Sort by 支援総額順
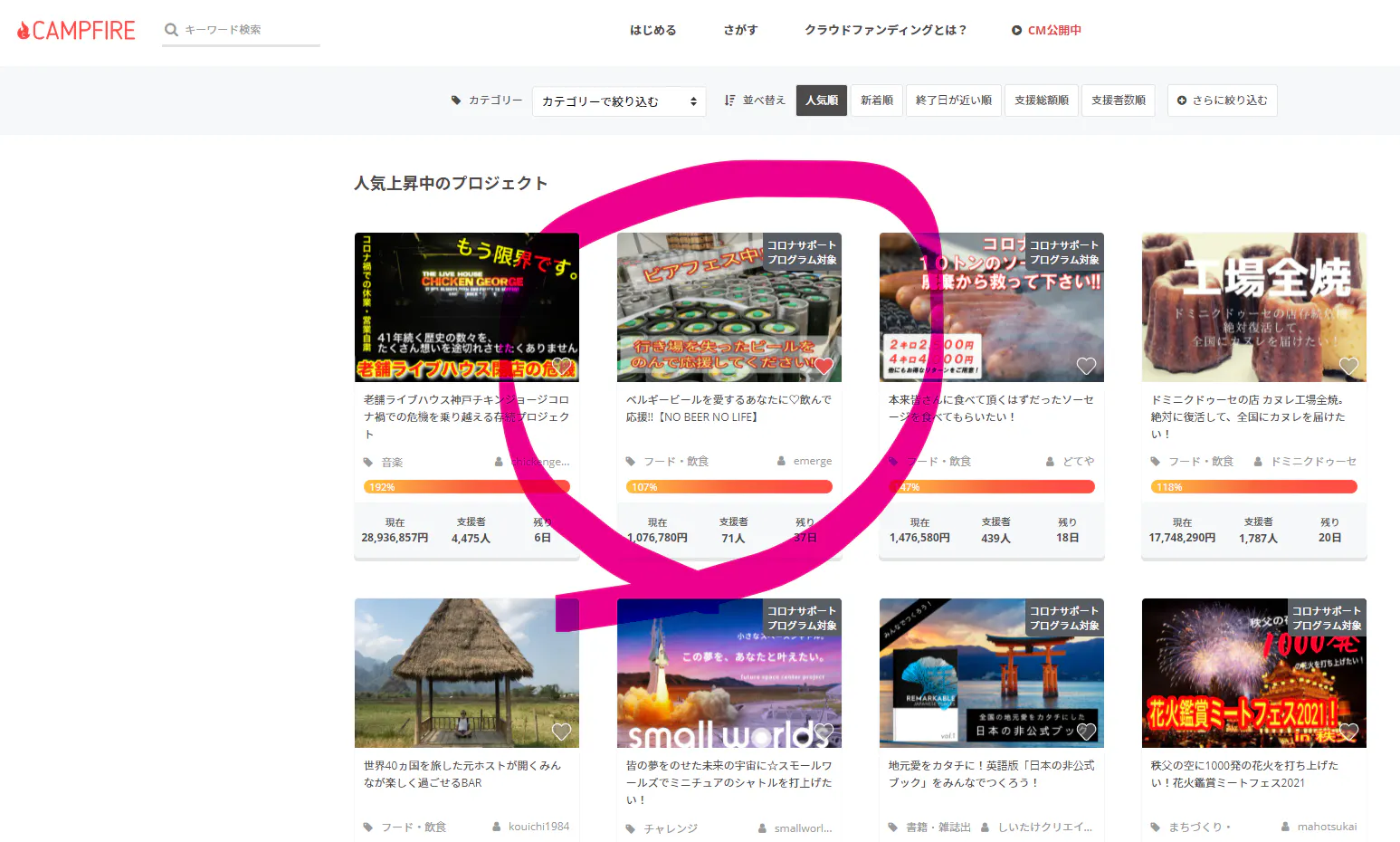The width and height of the screenshot is (1400, 842). [x=1041, y=100]
